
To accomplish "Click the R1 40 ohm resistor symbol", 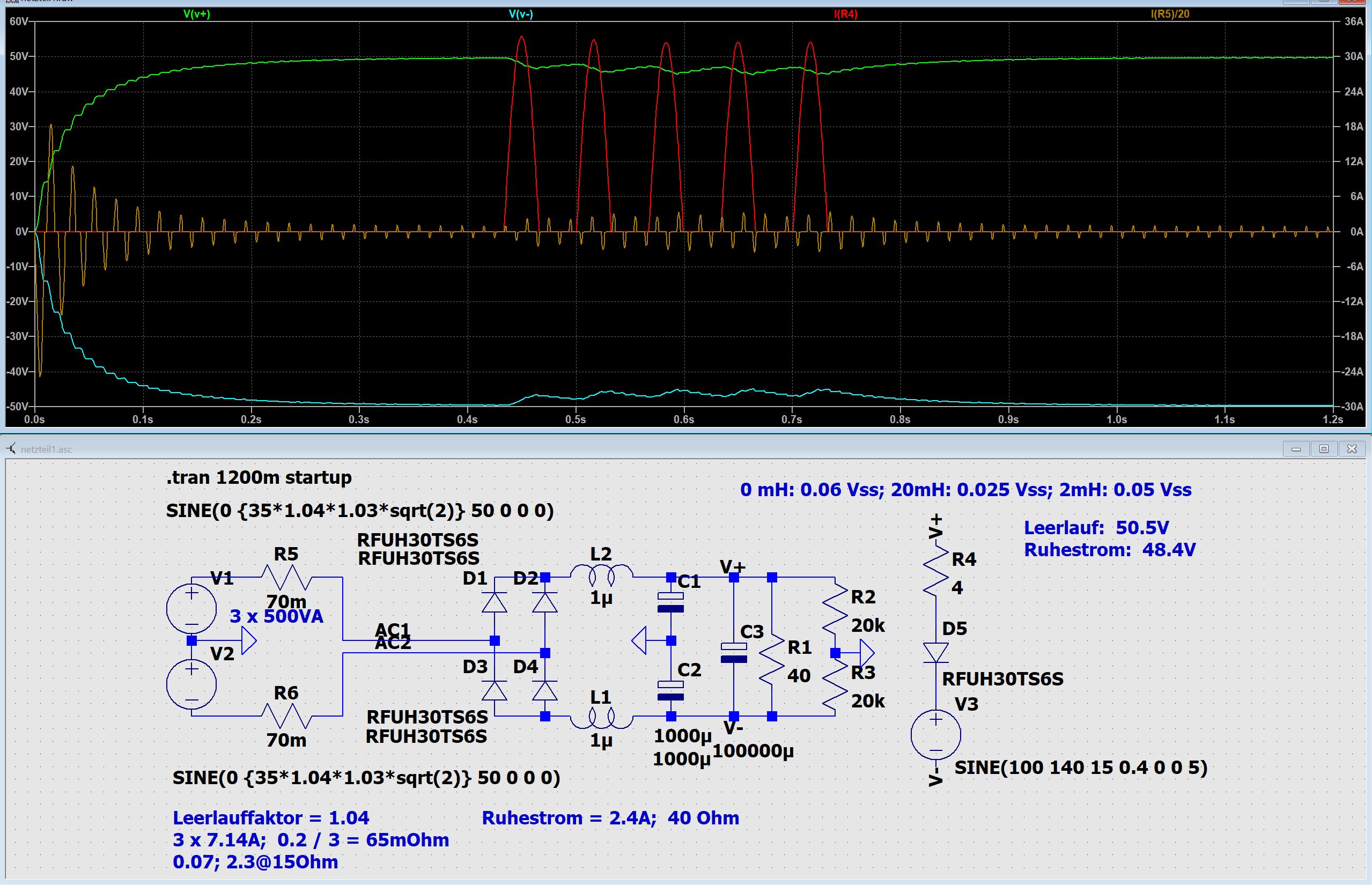I will pos(772,659).
